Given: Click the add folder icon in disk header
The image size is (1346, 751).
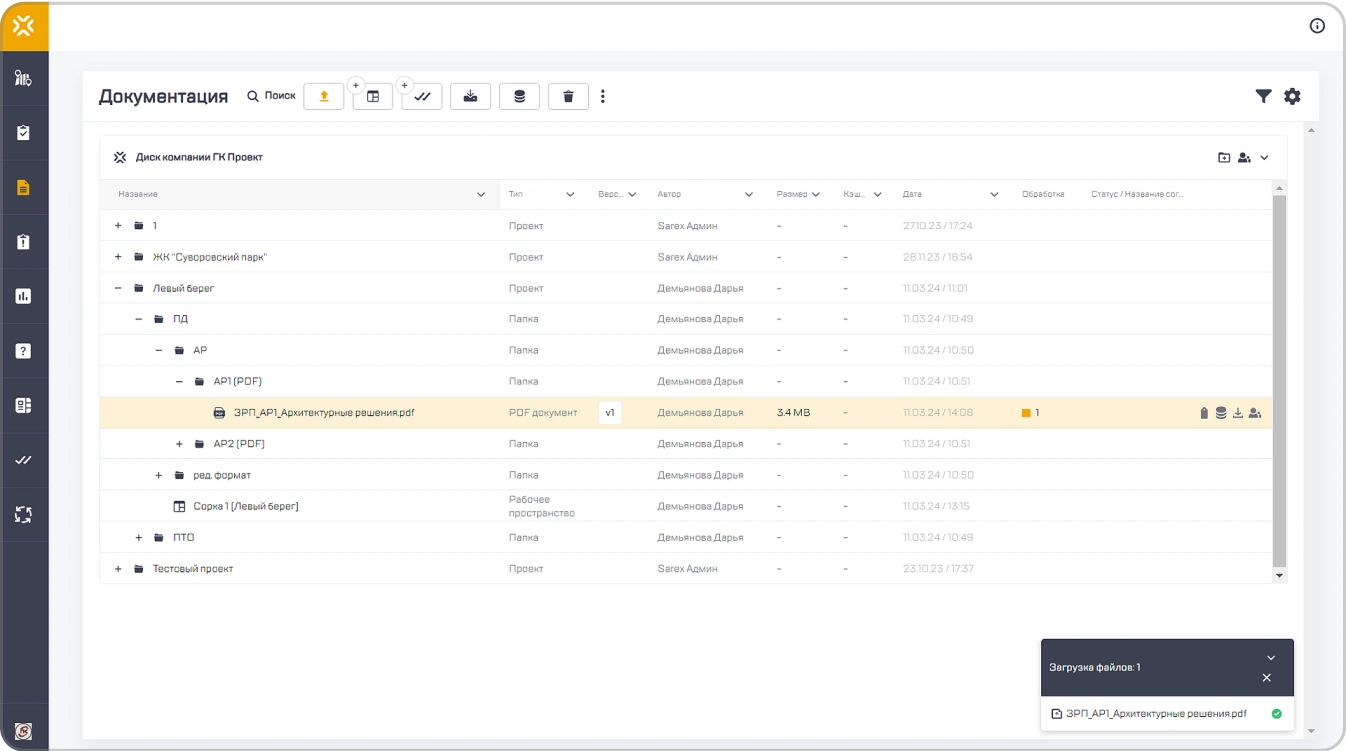Looking at the screenshot, I should 1223,158.
